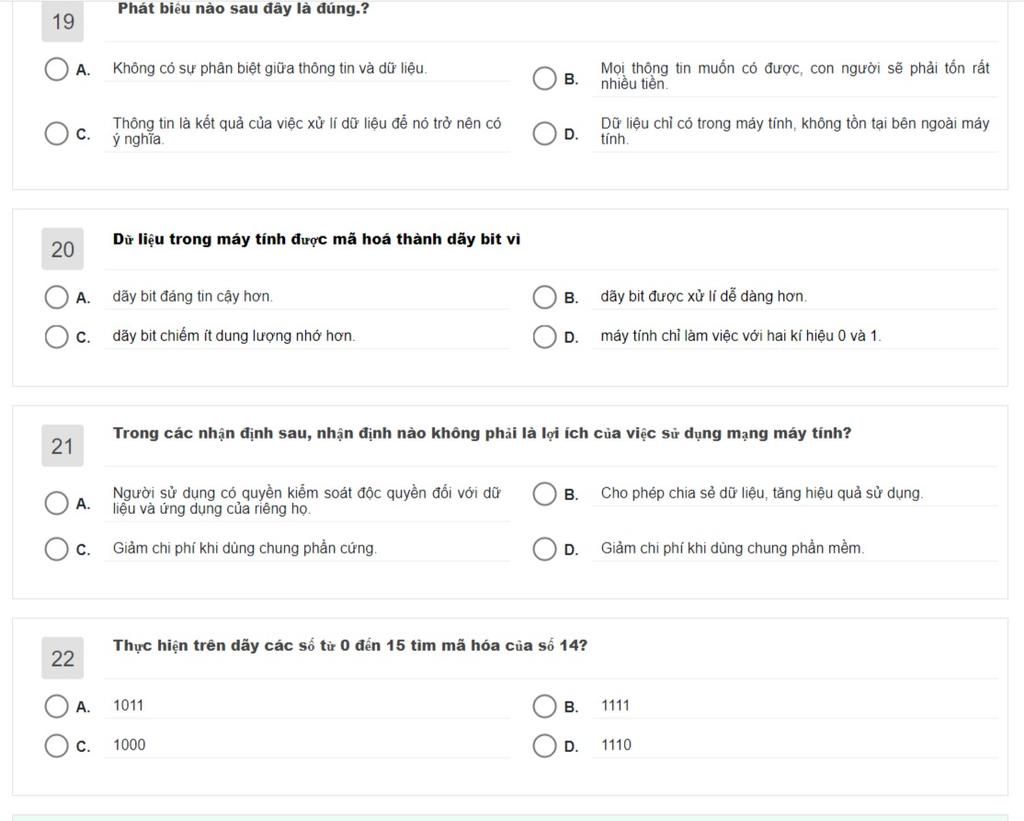Select option A in question 21
Screen dimensions: 1024x821
pos(56,503)
